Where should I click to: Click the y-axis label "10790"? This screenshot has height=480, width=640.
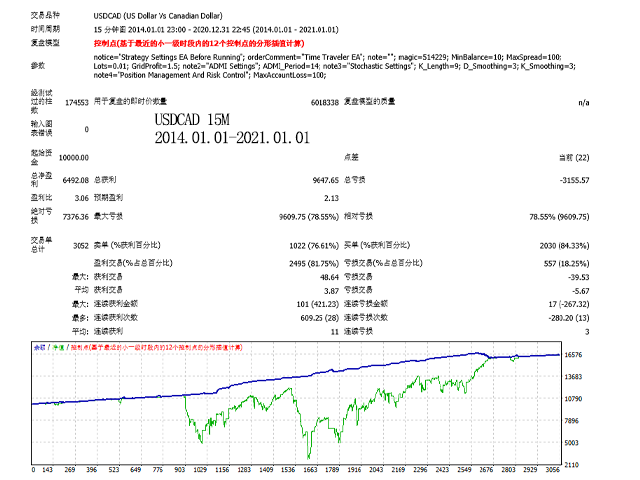tap(573, 399)
